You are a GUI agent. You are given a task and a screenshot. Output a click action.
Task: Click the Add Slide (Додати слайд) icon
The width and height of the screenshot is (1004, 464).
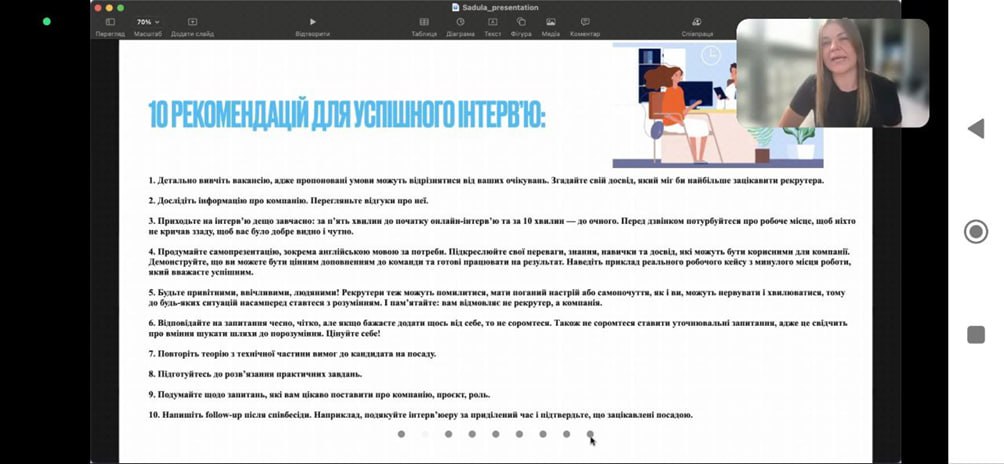point(192,22)
